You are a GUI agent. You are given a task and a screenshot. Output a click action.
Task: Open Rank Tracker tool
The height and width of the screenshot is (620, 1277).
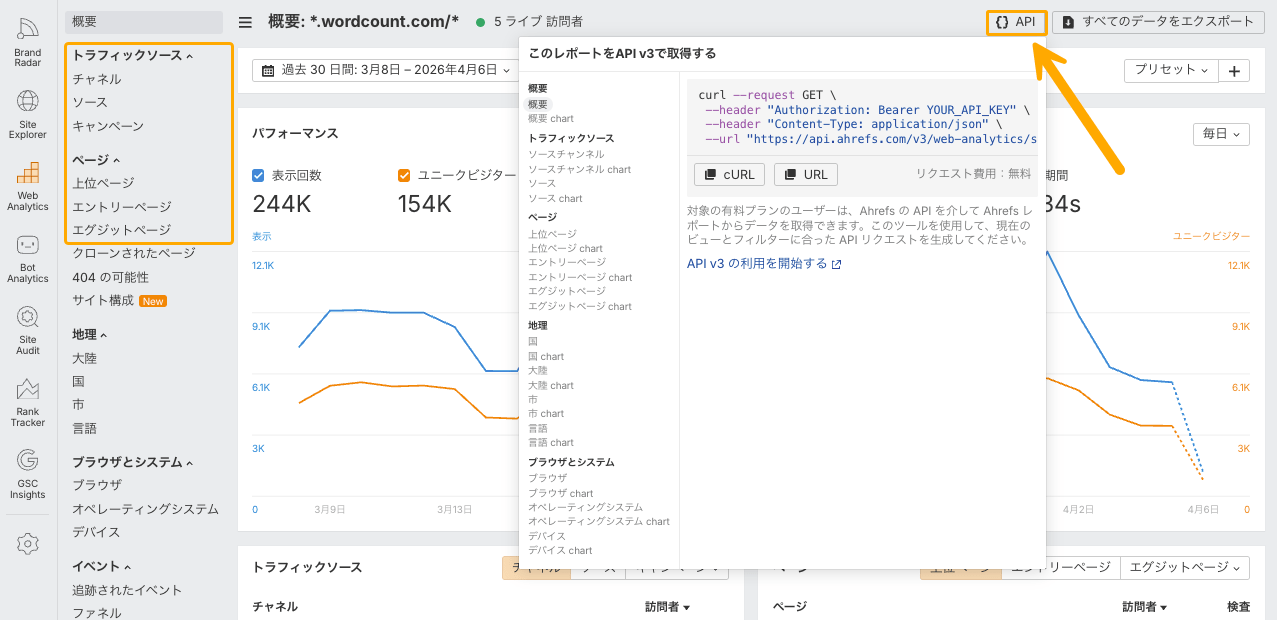[x=28, y=402]
